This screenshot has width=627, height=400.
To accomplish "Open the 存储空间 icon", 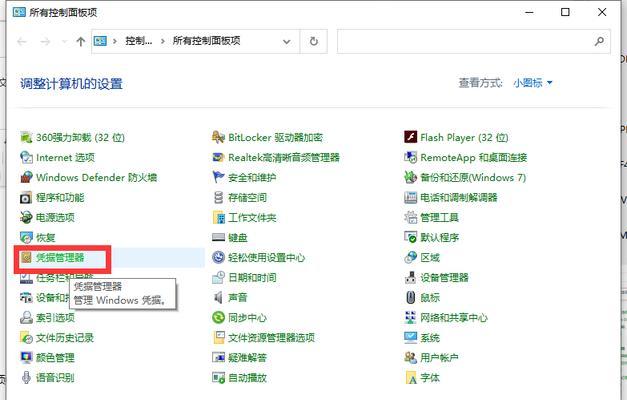I will 218,198.
